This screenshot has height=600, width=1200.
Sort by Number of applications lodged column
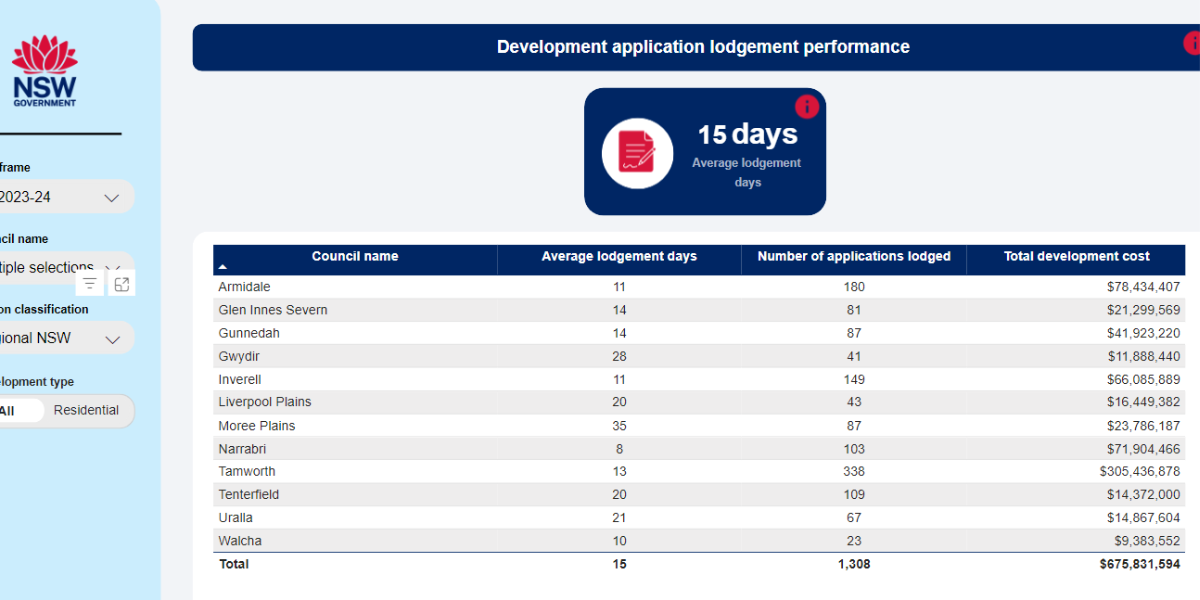pyautogui.click(x=854, y=257)
